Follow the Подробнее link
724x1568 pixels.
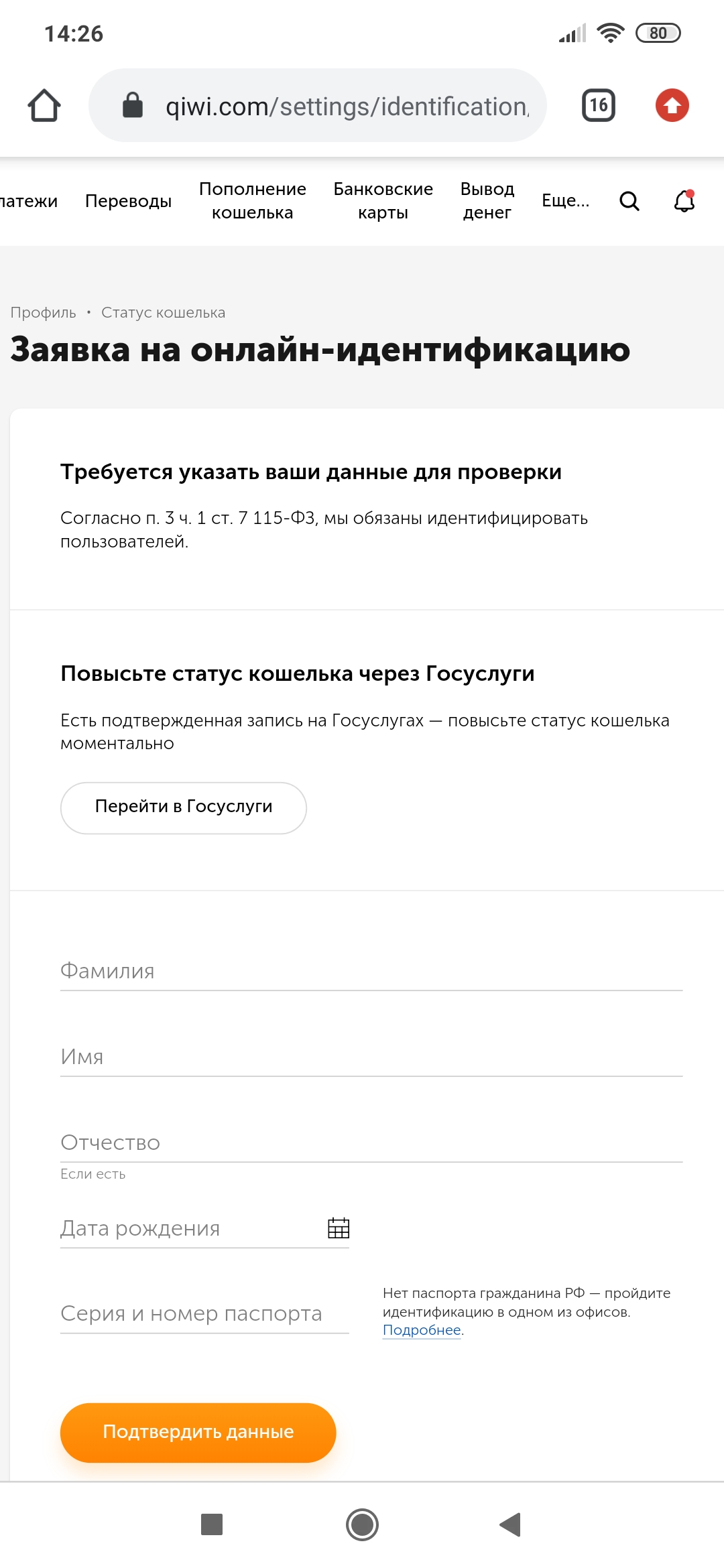pyautogui.click(x=422, y=1330)
